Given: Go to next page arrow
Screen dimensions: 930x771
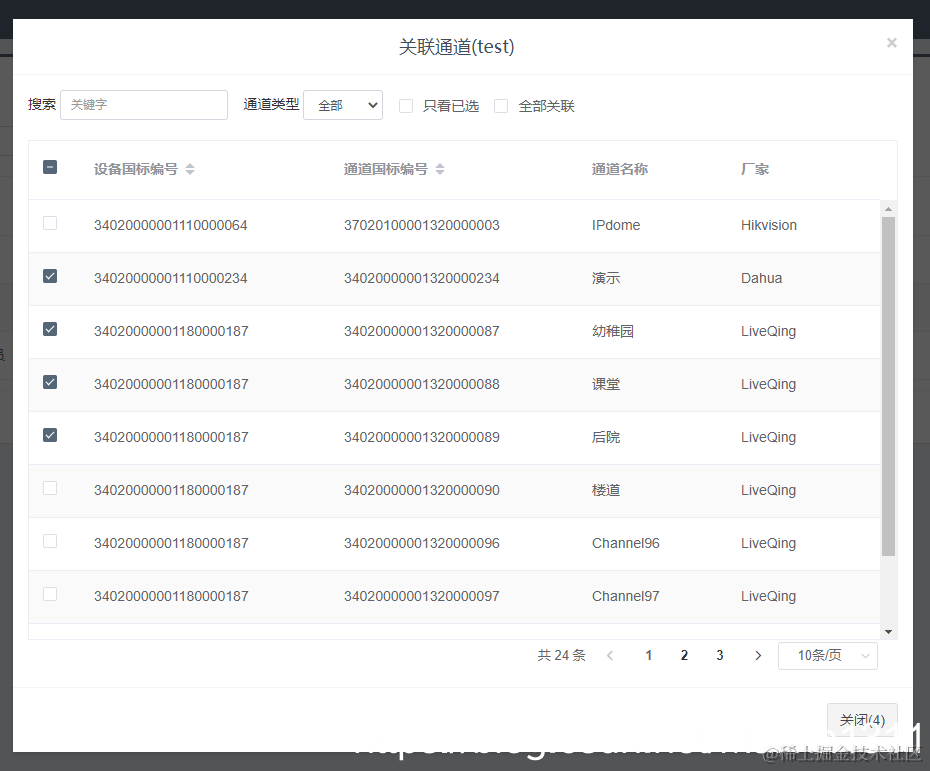Looking at the screenshot, I should click(757, 655).
